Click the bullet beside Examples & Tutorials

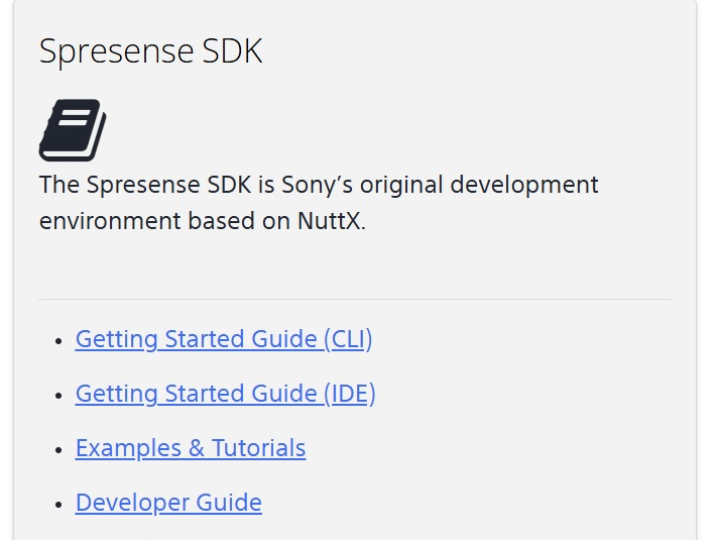click(x=59, y=449)
